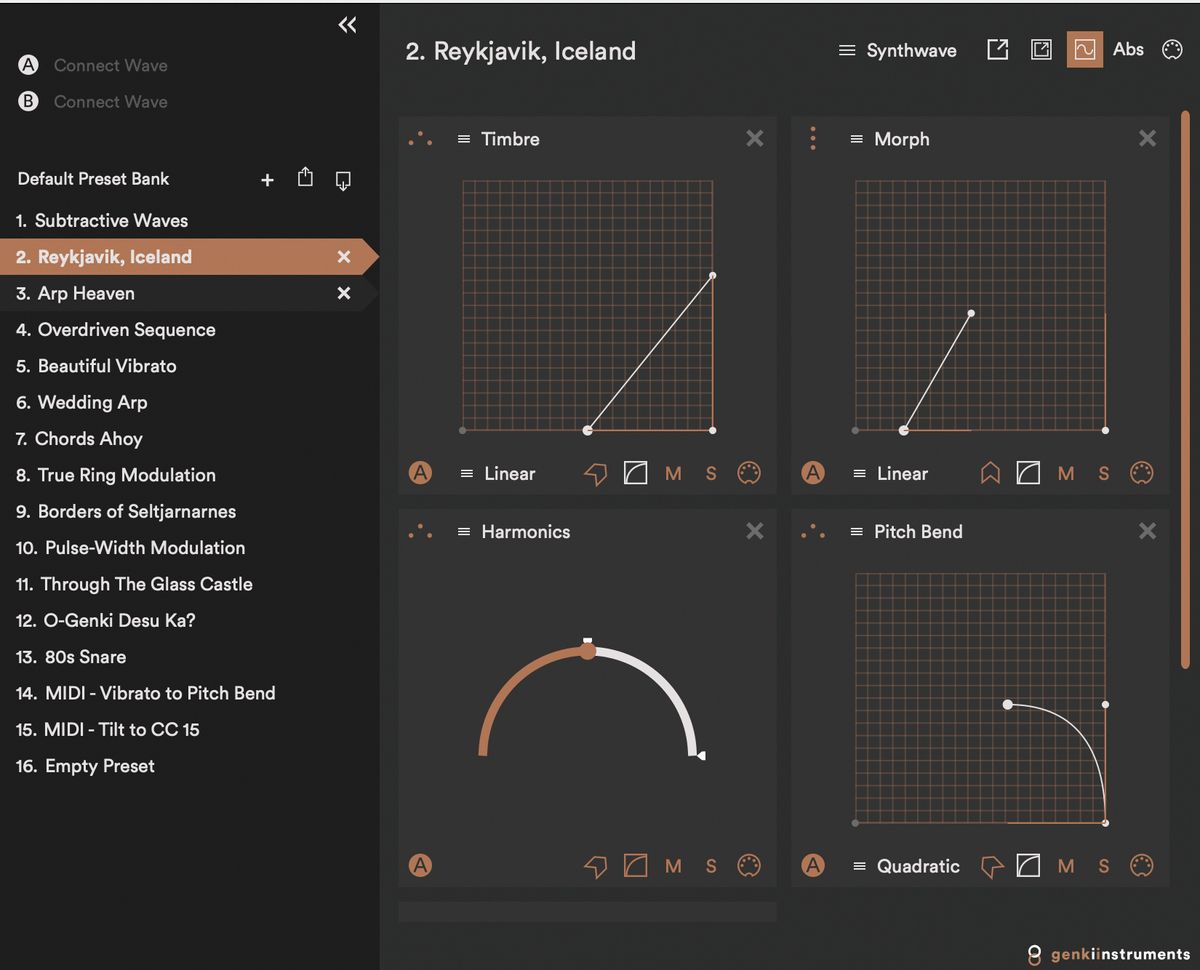Viewport: 1200px width, 970px height.
Task: Open the top bar MIDI settings icon
Action: pos(1172,50)
